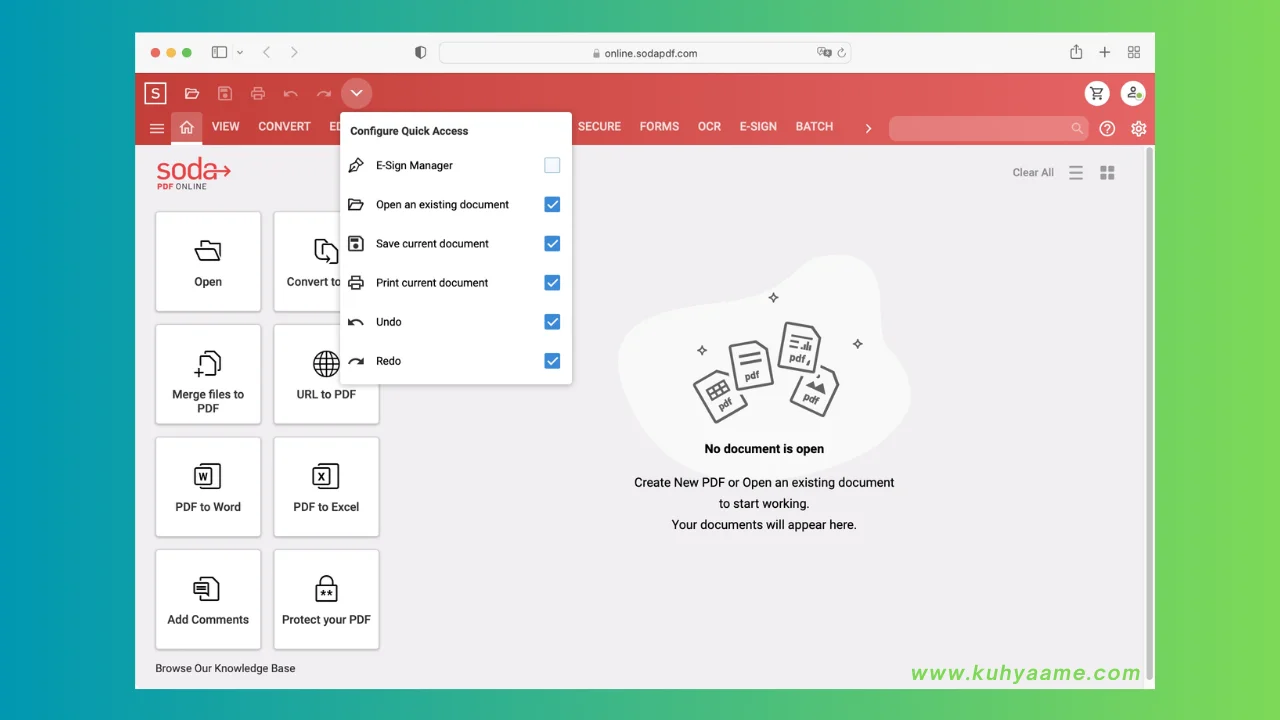This screenshot has height=720, width=1280.
Task: Uncheck the Redo checkbox
Action: click(552, 360)
